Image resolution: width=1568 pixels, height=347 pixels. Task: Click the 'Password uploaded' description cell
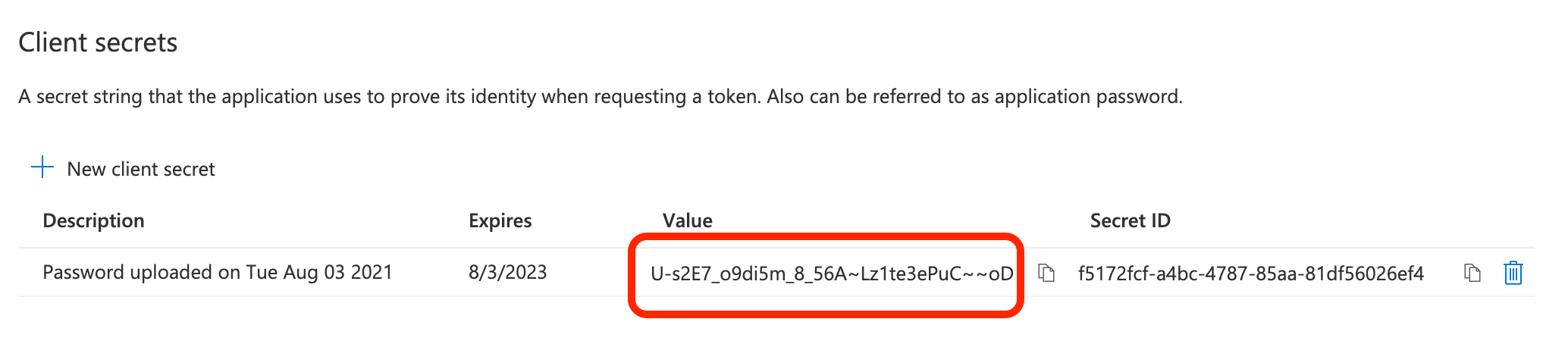point(217,273)
